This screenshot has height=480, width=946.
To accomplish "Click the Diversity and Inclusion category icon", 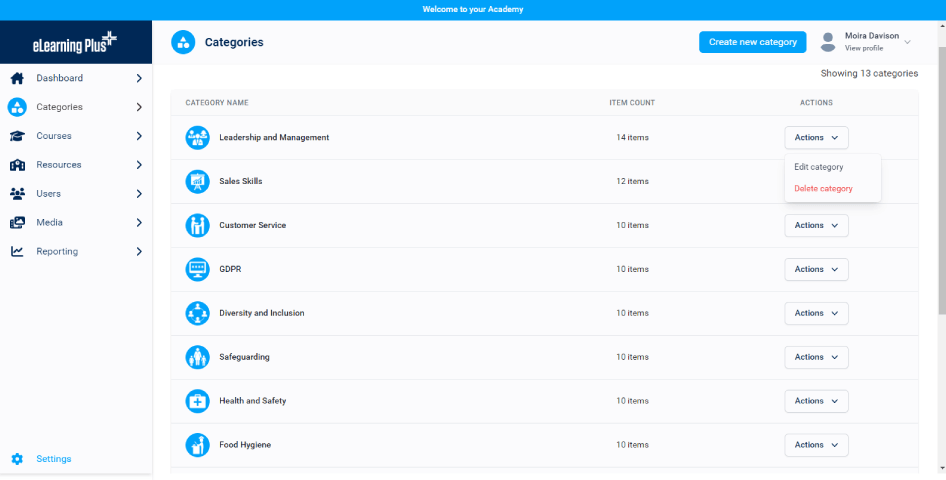I will pos(197,313).
